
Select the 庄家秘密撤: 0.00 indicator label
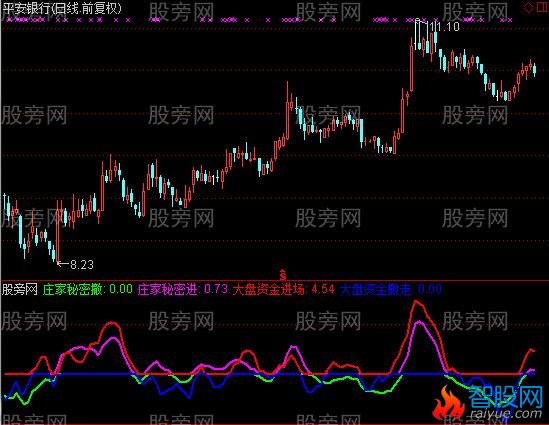88,290
